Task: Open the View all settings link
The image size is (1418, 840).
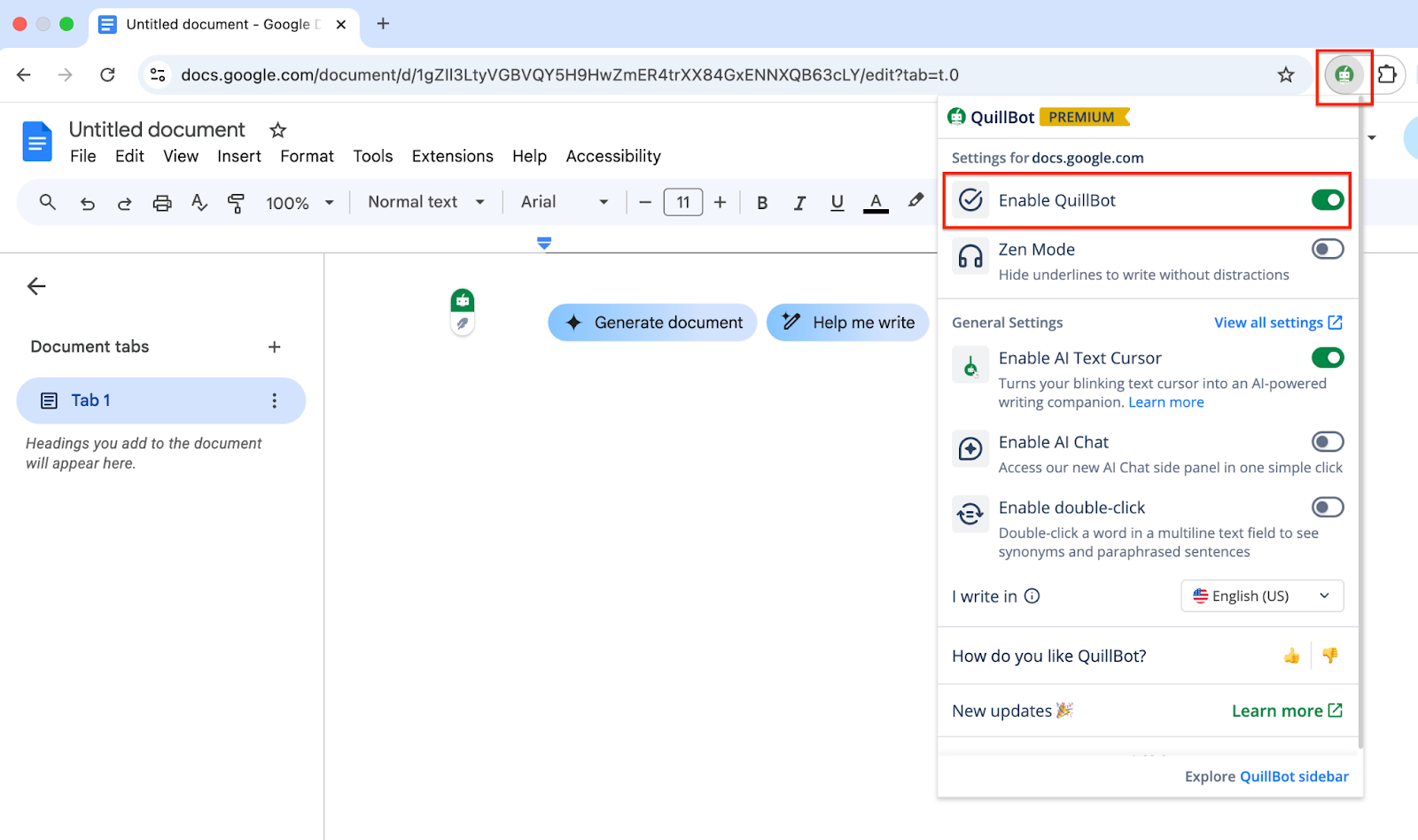Action: (1277, 323)
